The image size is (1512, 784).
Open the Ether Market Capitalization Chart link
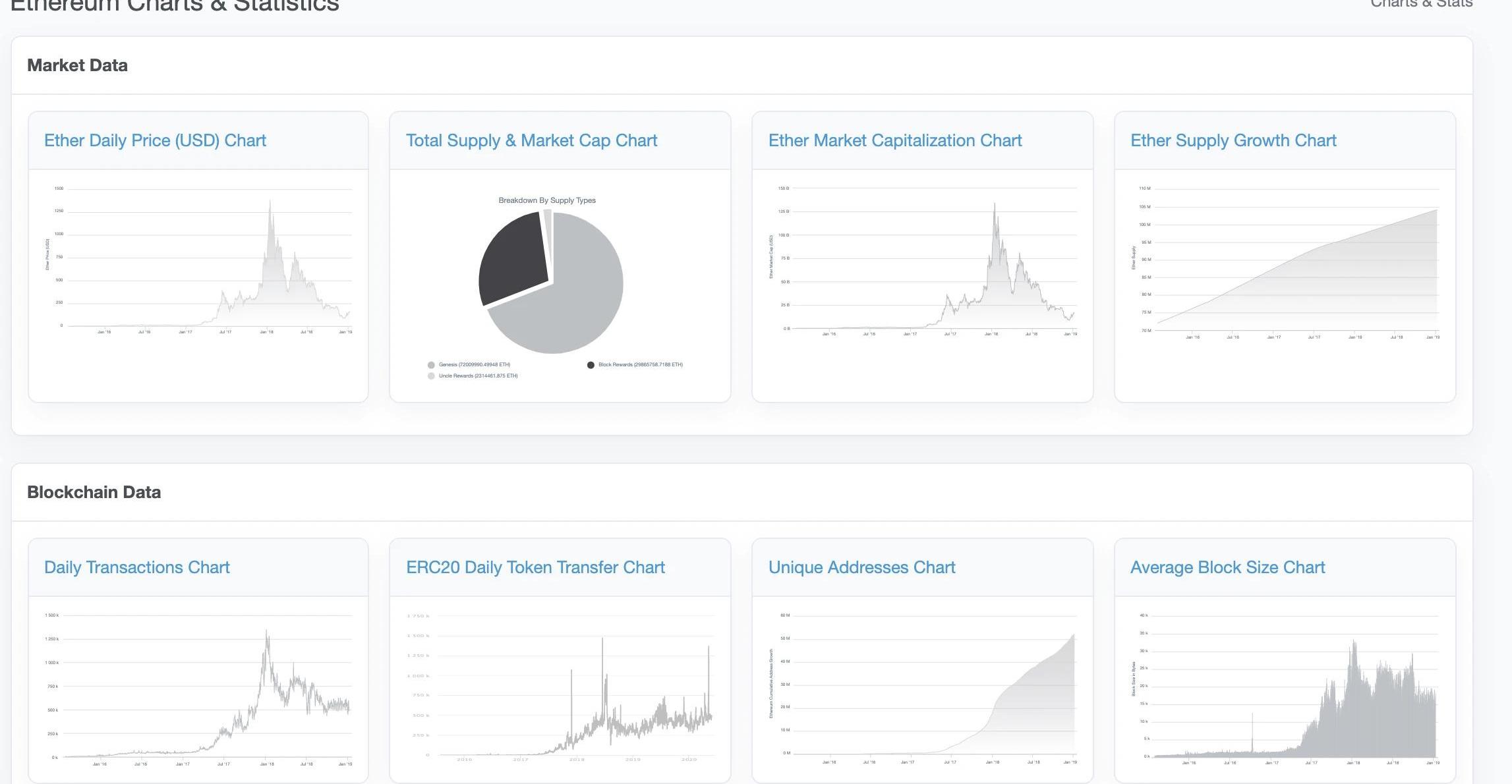tap(894, 140)
